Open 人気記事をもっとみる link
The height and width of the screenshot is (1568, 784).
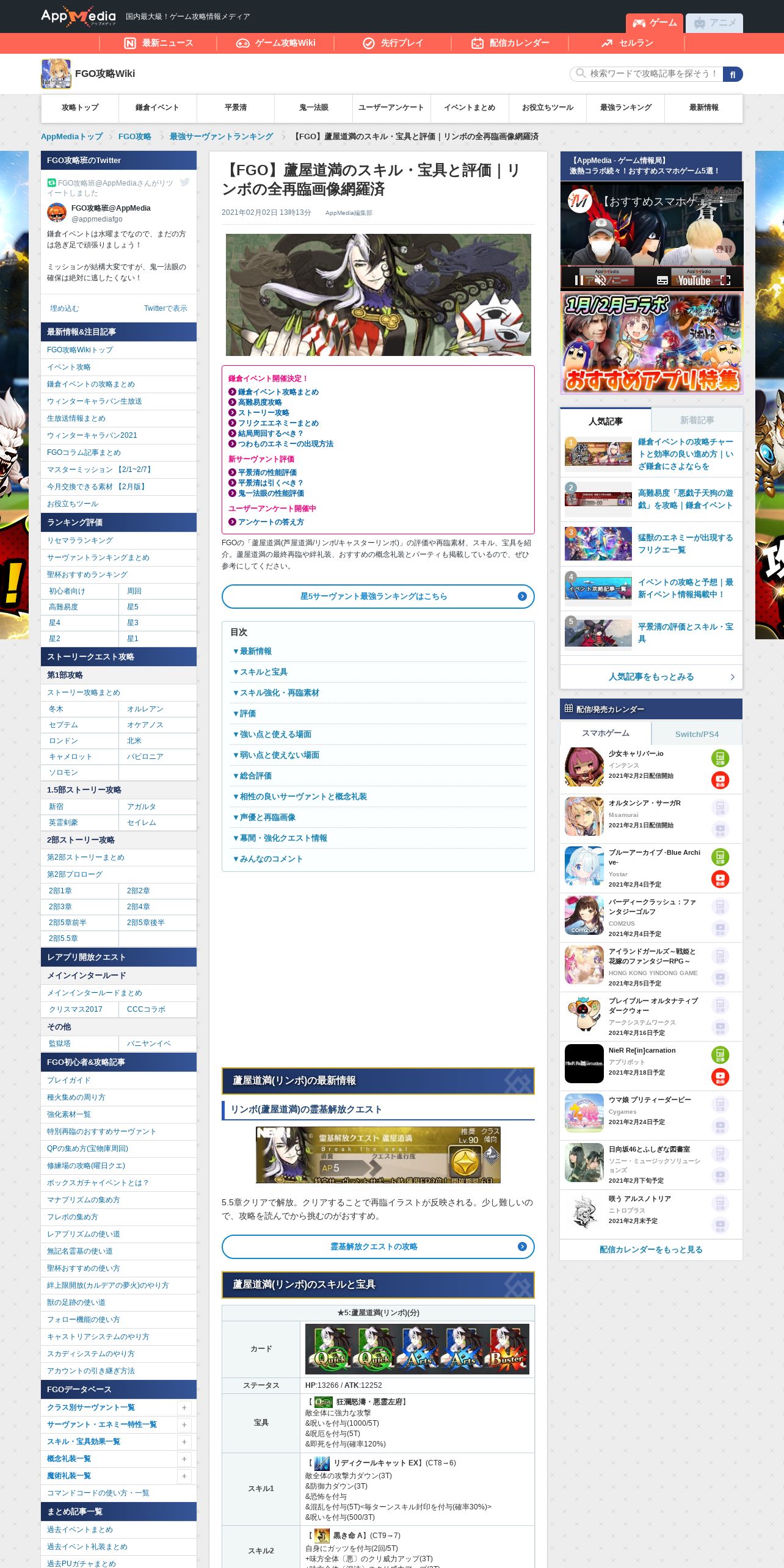click(651, 677)
